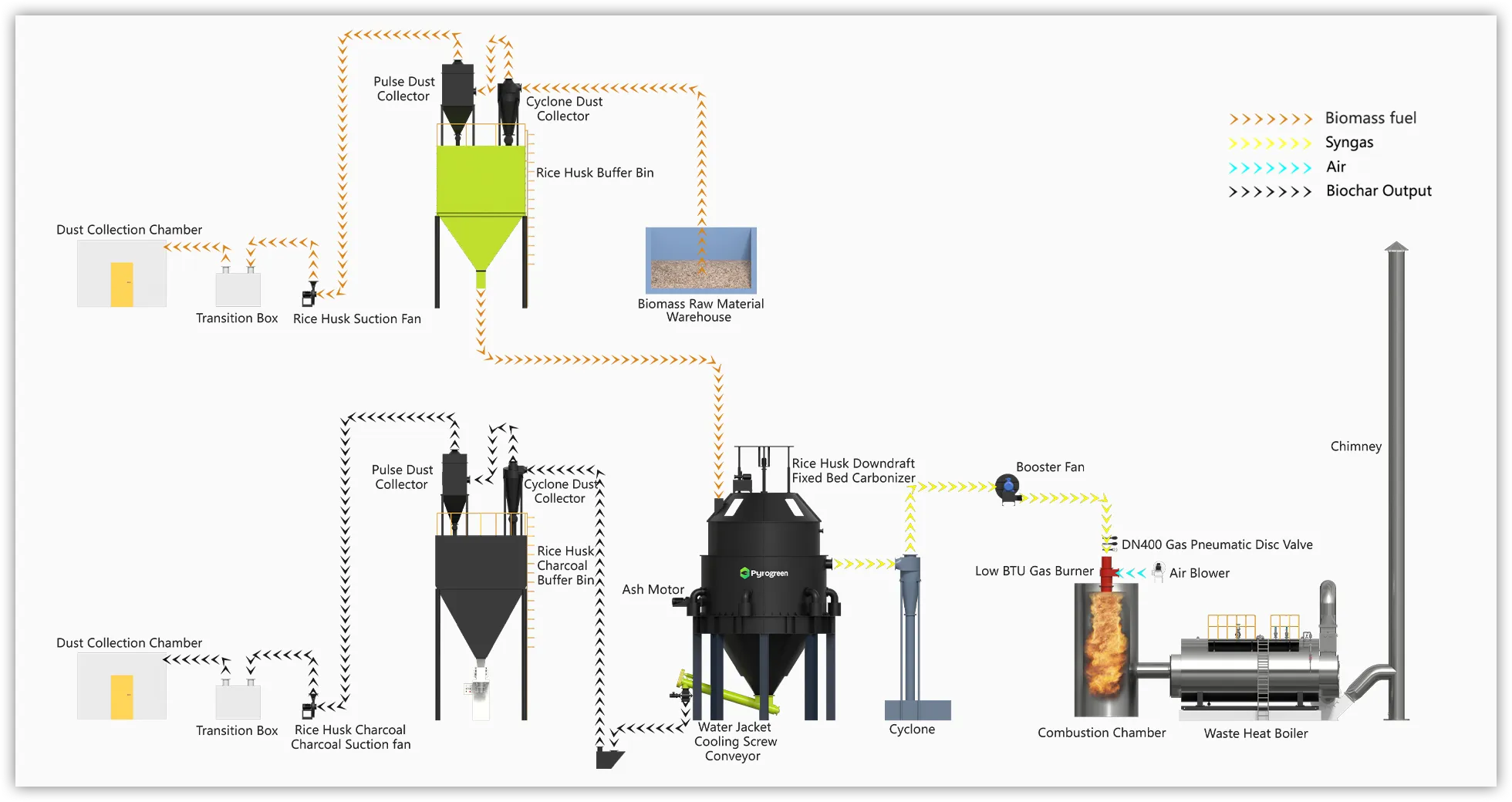Screen dimensions: 1512x802
Task: Click the blue Booster Fan icon
Action: (x=1007, y=487)
